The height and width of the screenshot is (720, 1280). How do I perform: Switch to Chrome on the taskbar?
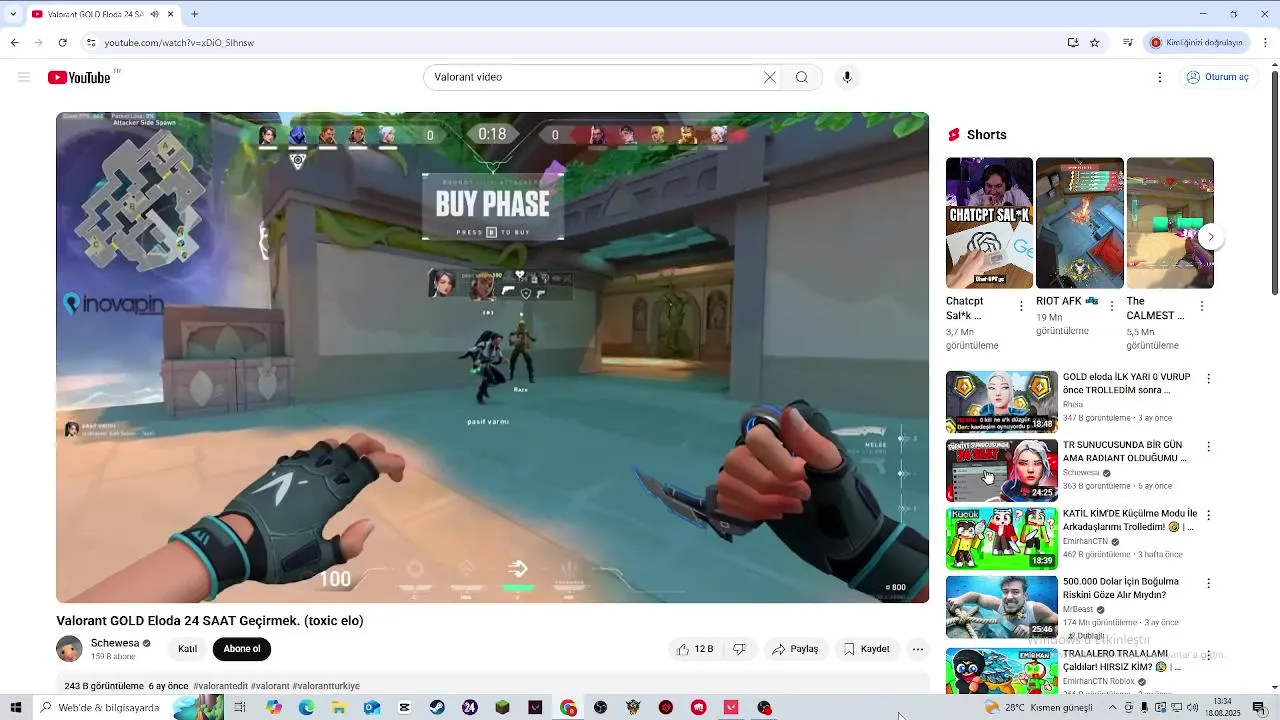pos(568,707)
